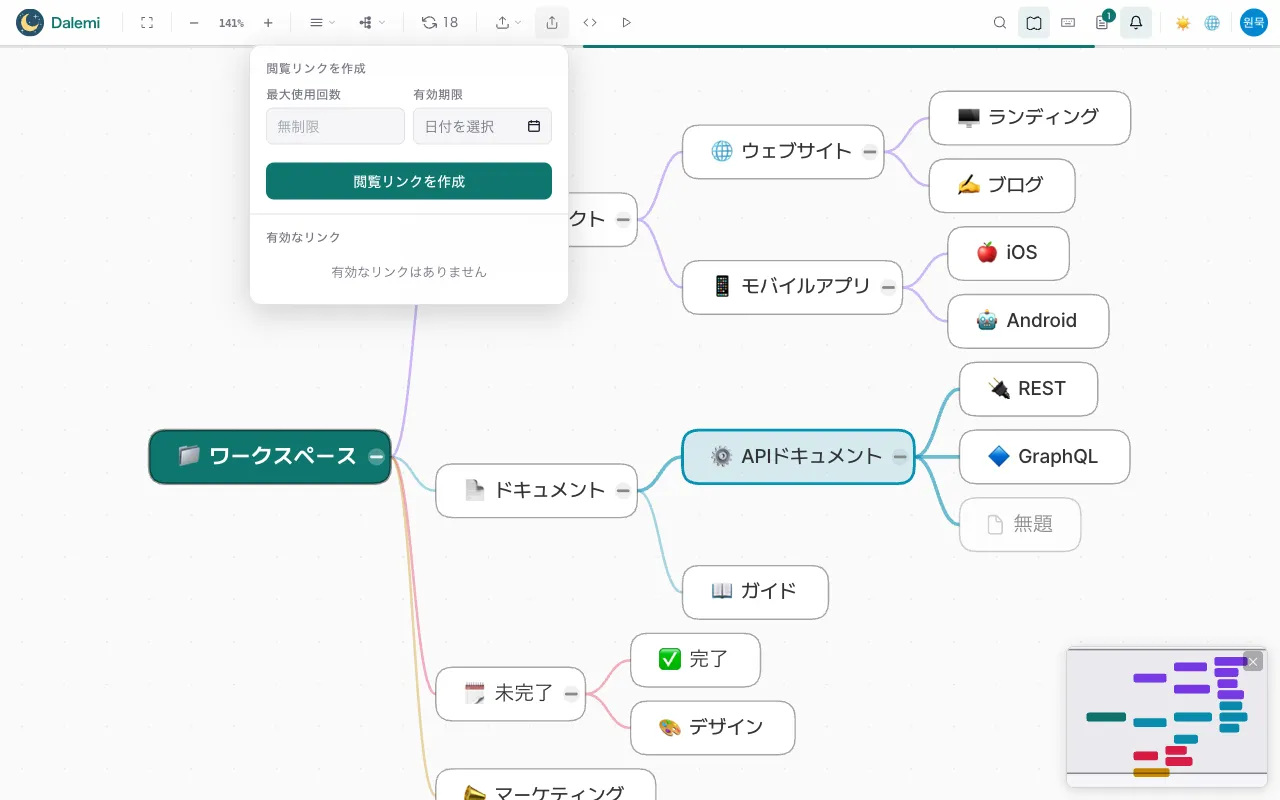This screenshot has height=800, width=1280.
Task: Zoom in with the plus button
Action: [268, 22]
